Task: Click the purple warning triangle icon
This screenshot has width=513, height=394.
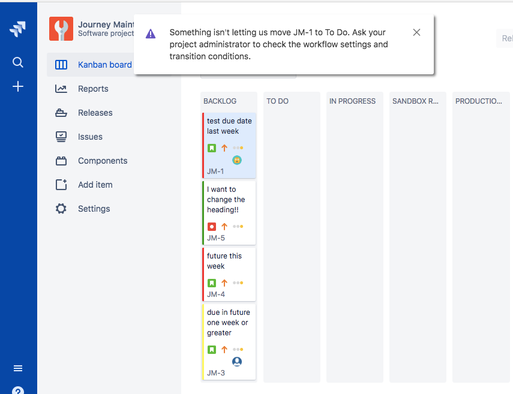Action: tap(151, 34)
